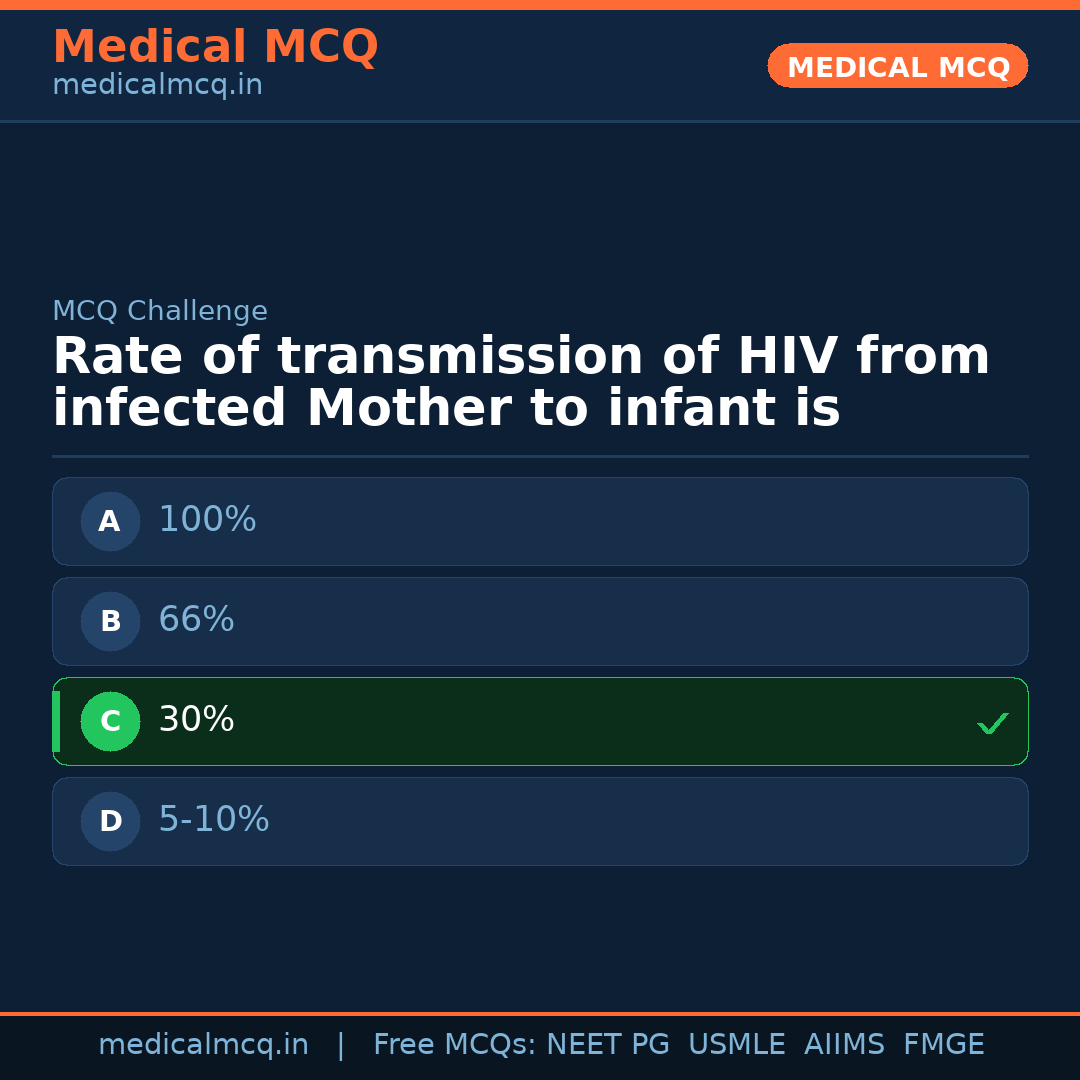Screen dimensions: 1080x1080
Task: Open "AIIMS" in the footer
Action: click(844, 1045)
